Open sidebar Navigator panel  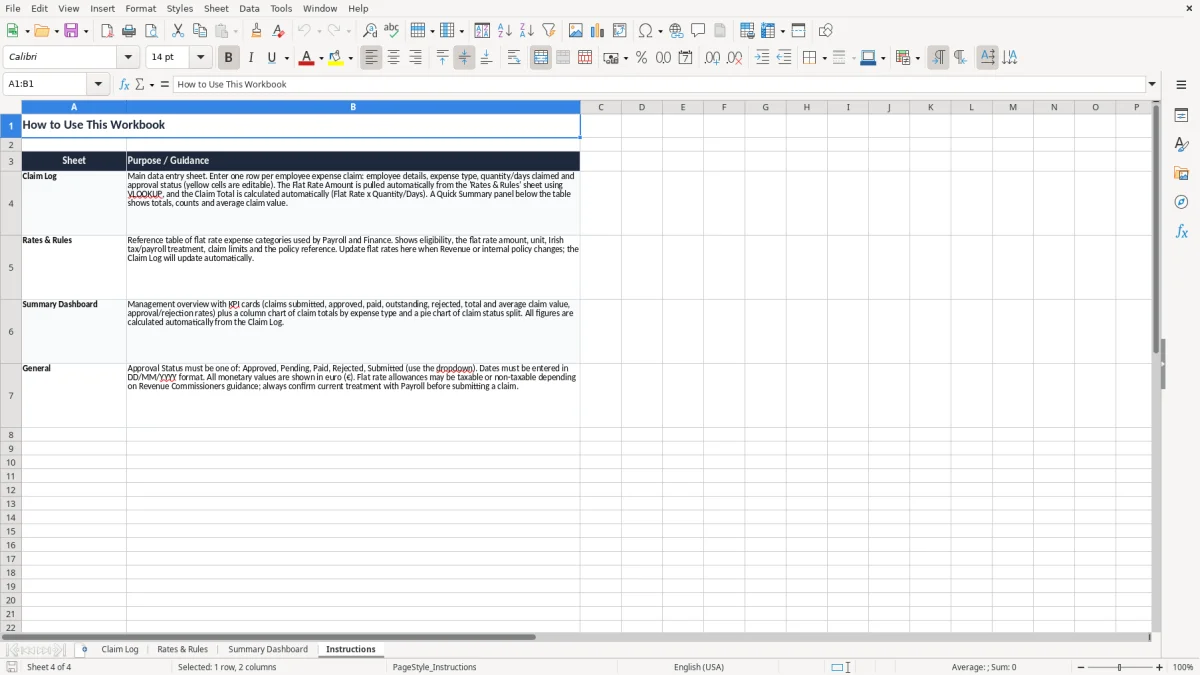pos(1181,202)
